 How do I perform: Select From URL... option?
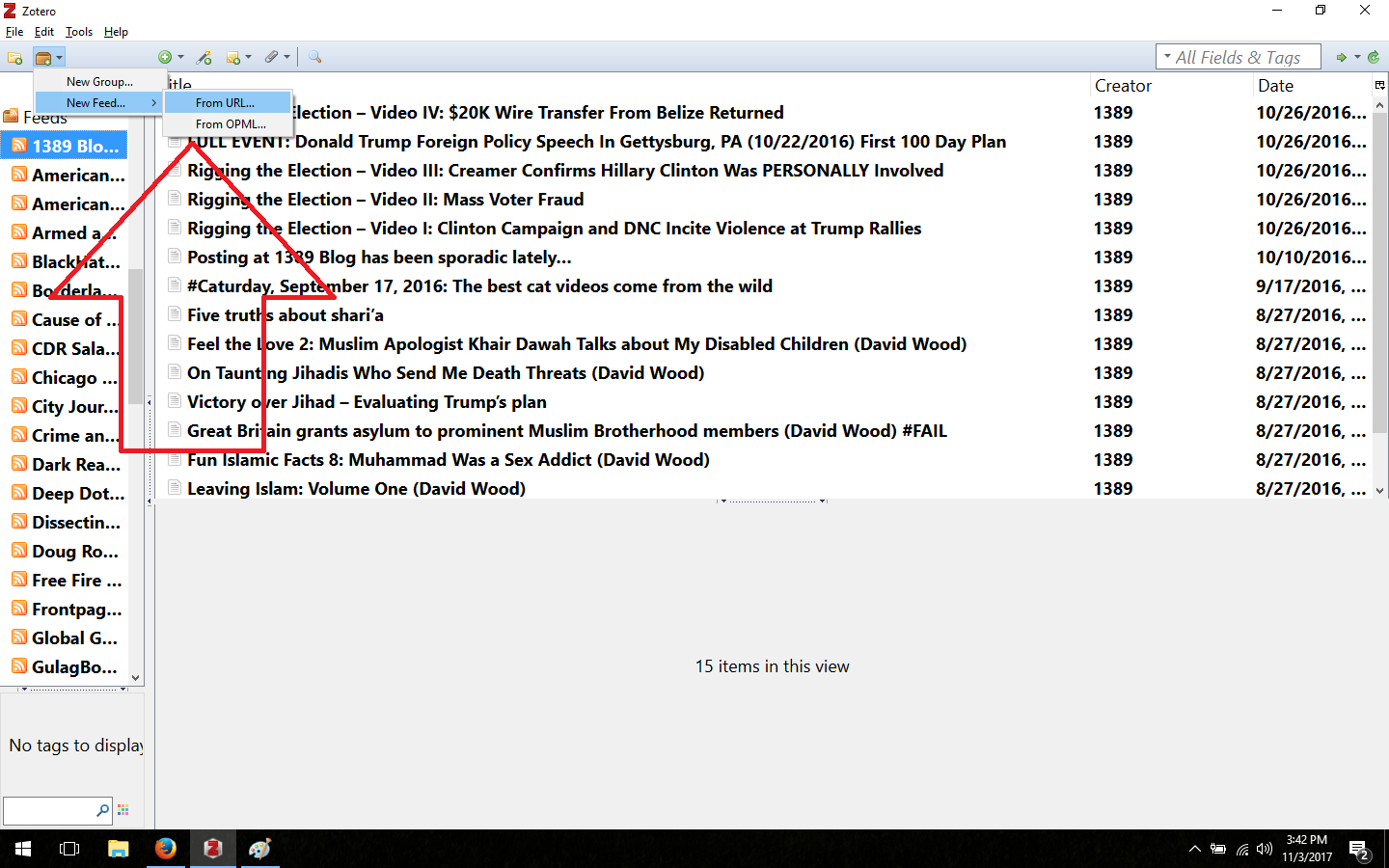coord(229,103)
